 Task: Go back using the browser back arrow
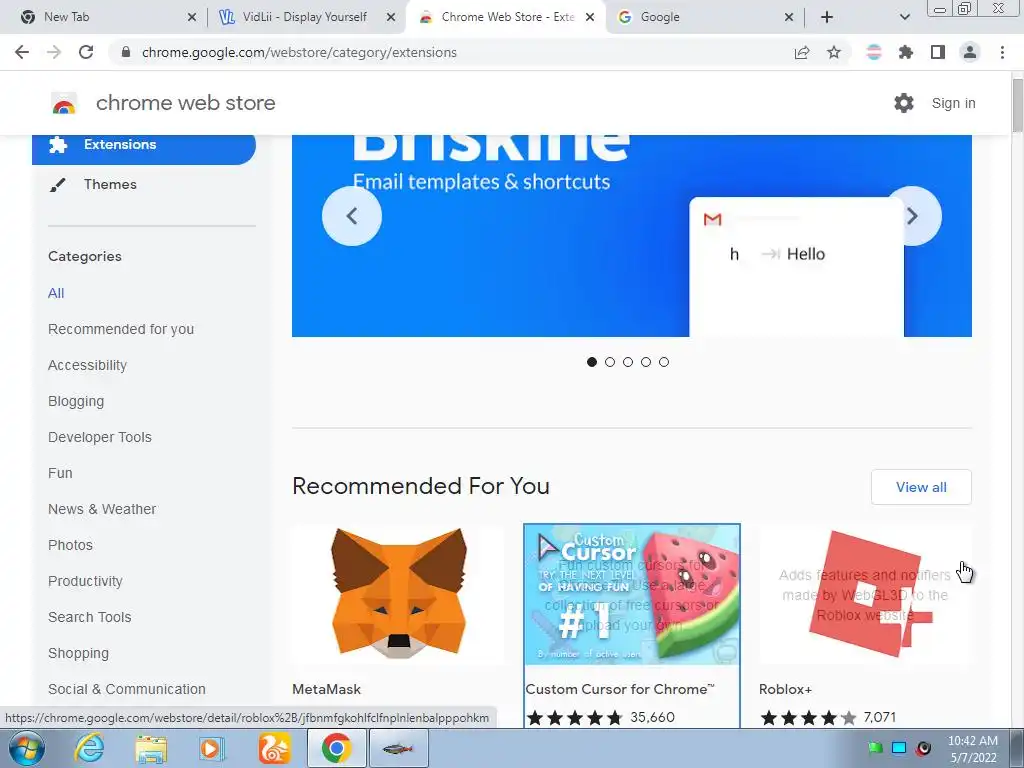point(22,52)
